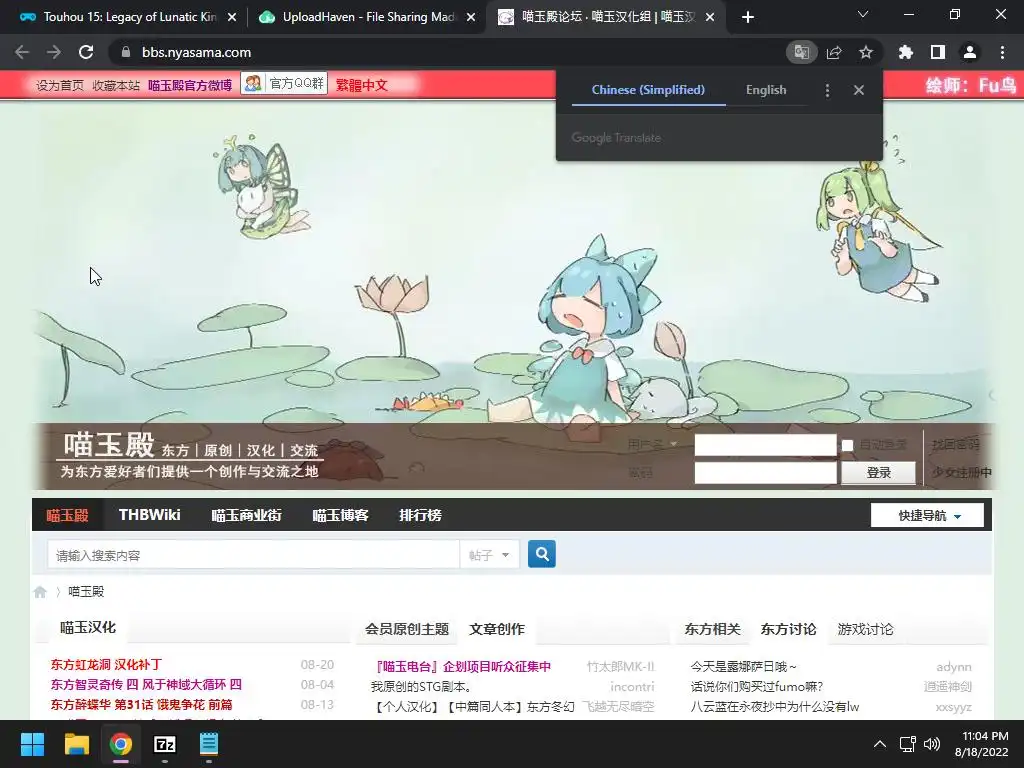Open the Chrome profile avatar icon
The width and height of the screenshot is (1024, 768).
coord(970,52)
